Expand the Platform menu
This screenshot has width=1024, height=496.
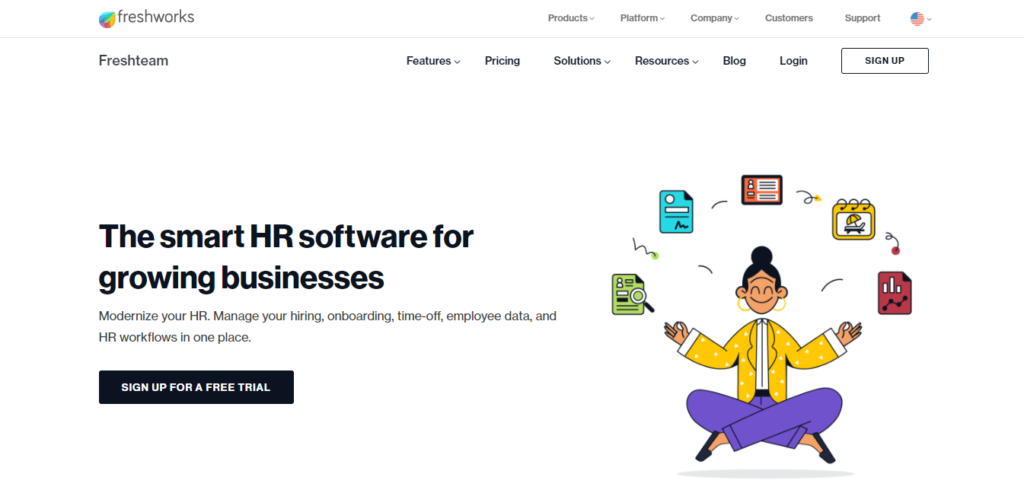pos(642,18)
